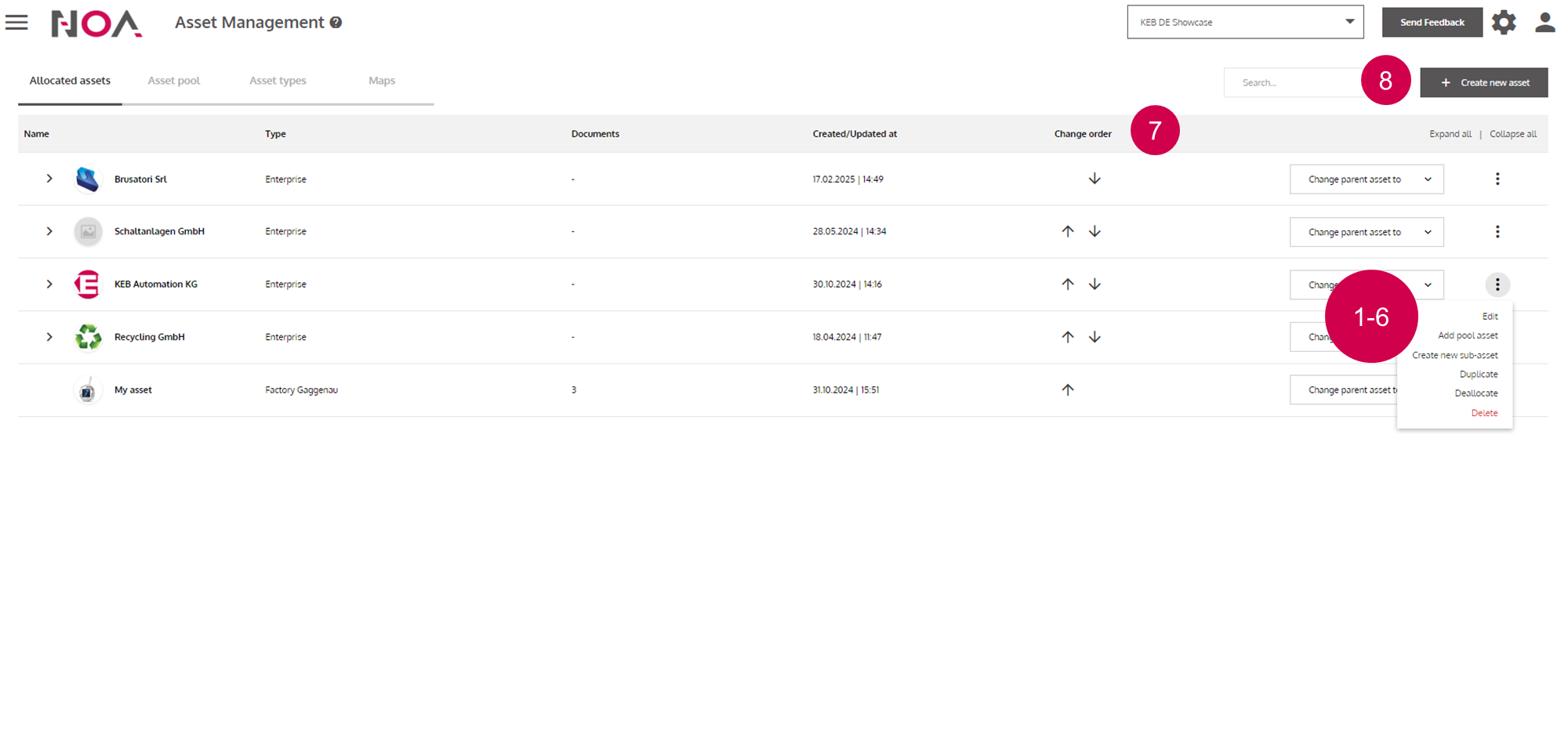Move Brusatori Srl down in order

pyautogui.click(x=1094, y=179)
